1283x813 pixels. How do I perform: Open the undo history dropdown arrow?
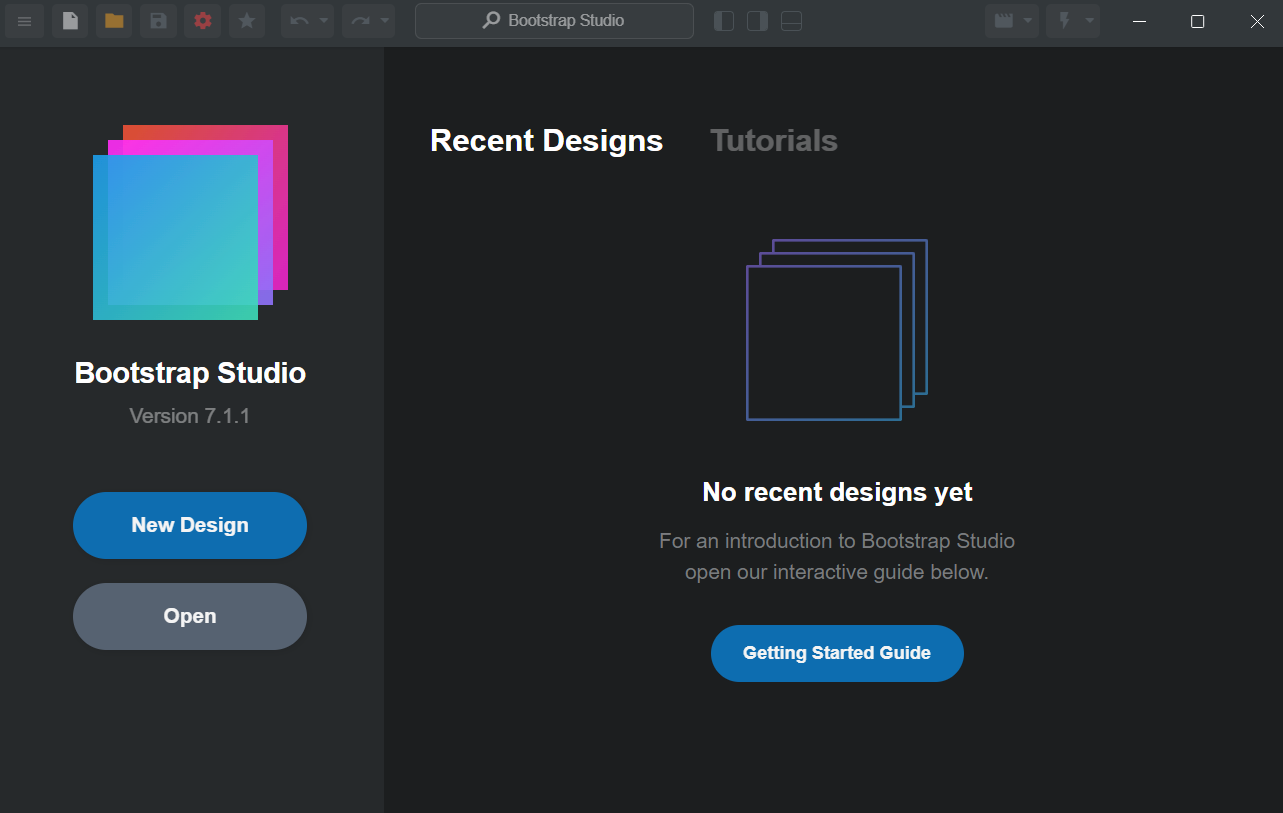pyautogui.click(x=324, y=21)
